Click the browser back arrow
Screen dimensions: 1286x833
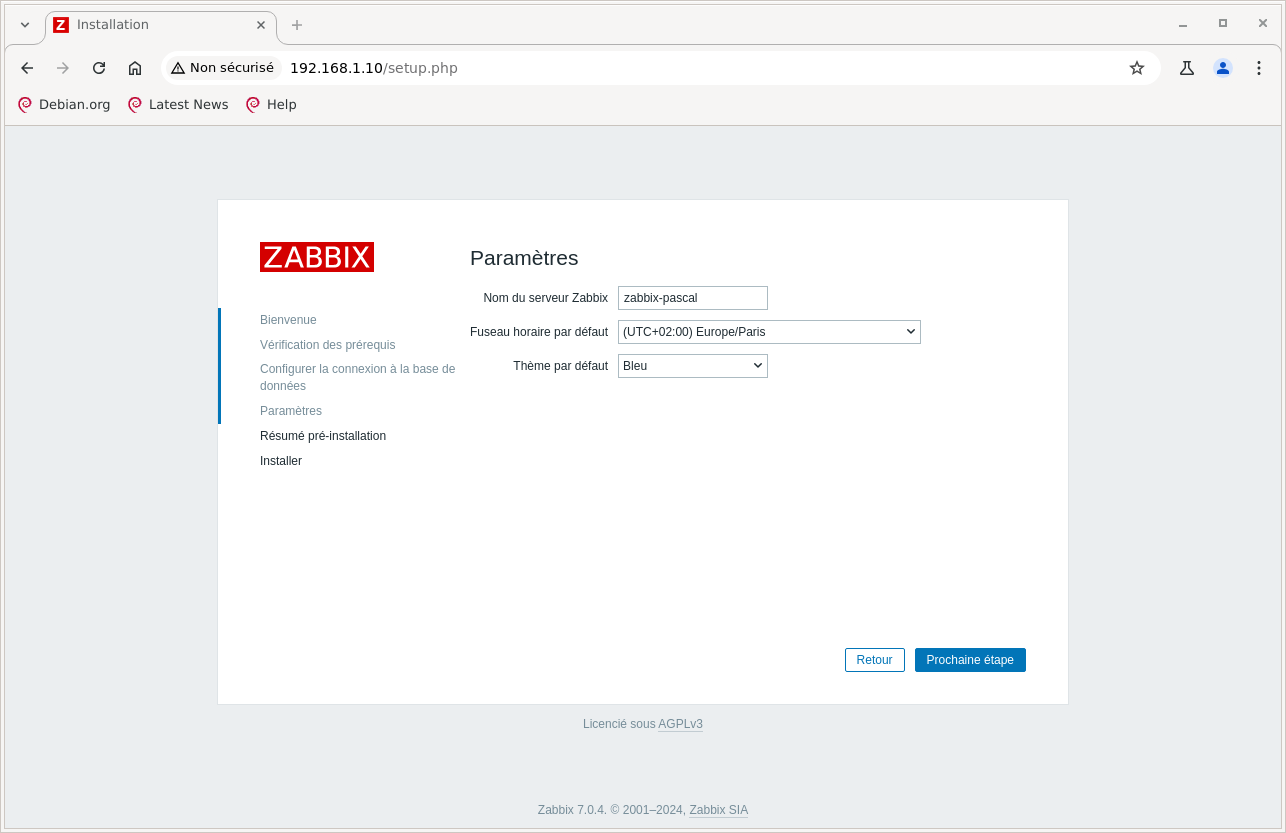[x=27, y=68]
